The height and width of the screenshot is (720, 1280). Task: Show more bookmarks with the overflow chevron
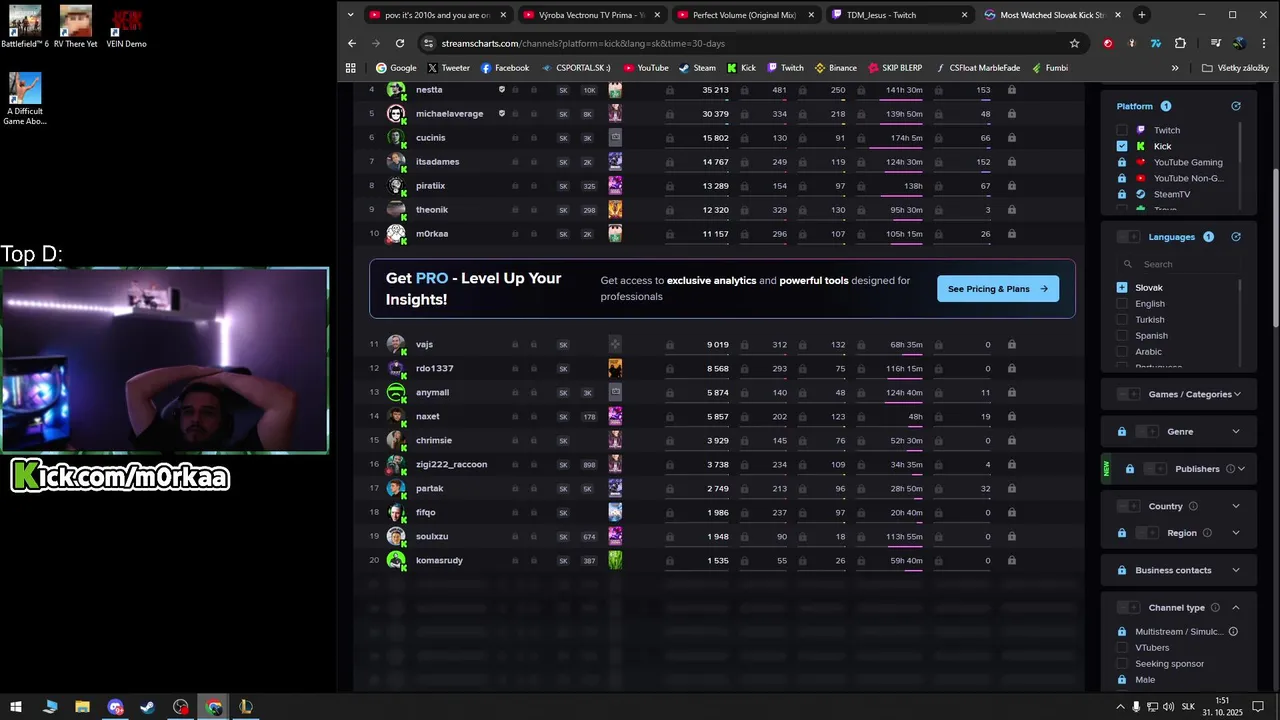[1175, 68]
